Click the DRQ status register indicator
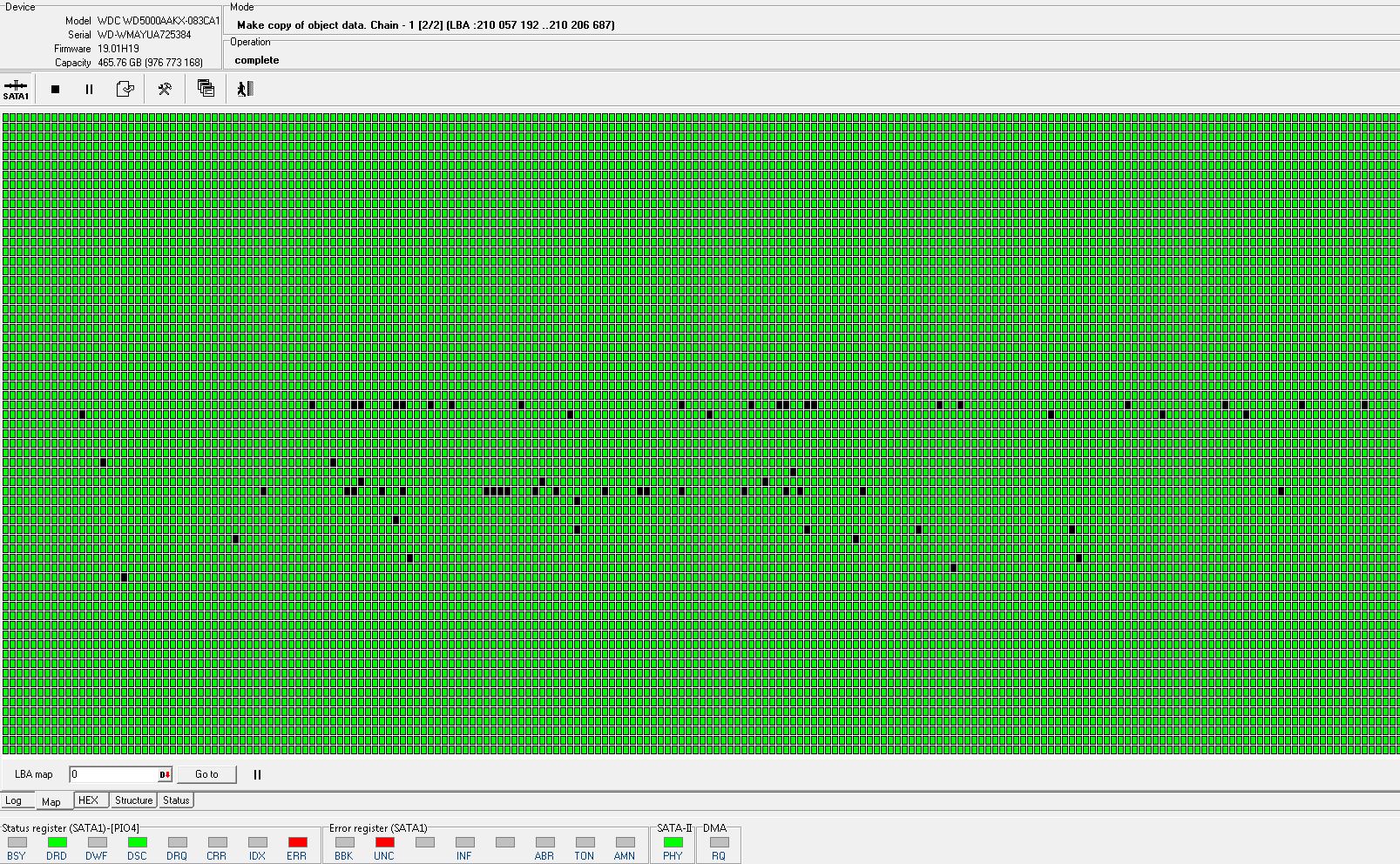This screenshot has width=1400, height=864. (x=178, y=842)
